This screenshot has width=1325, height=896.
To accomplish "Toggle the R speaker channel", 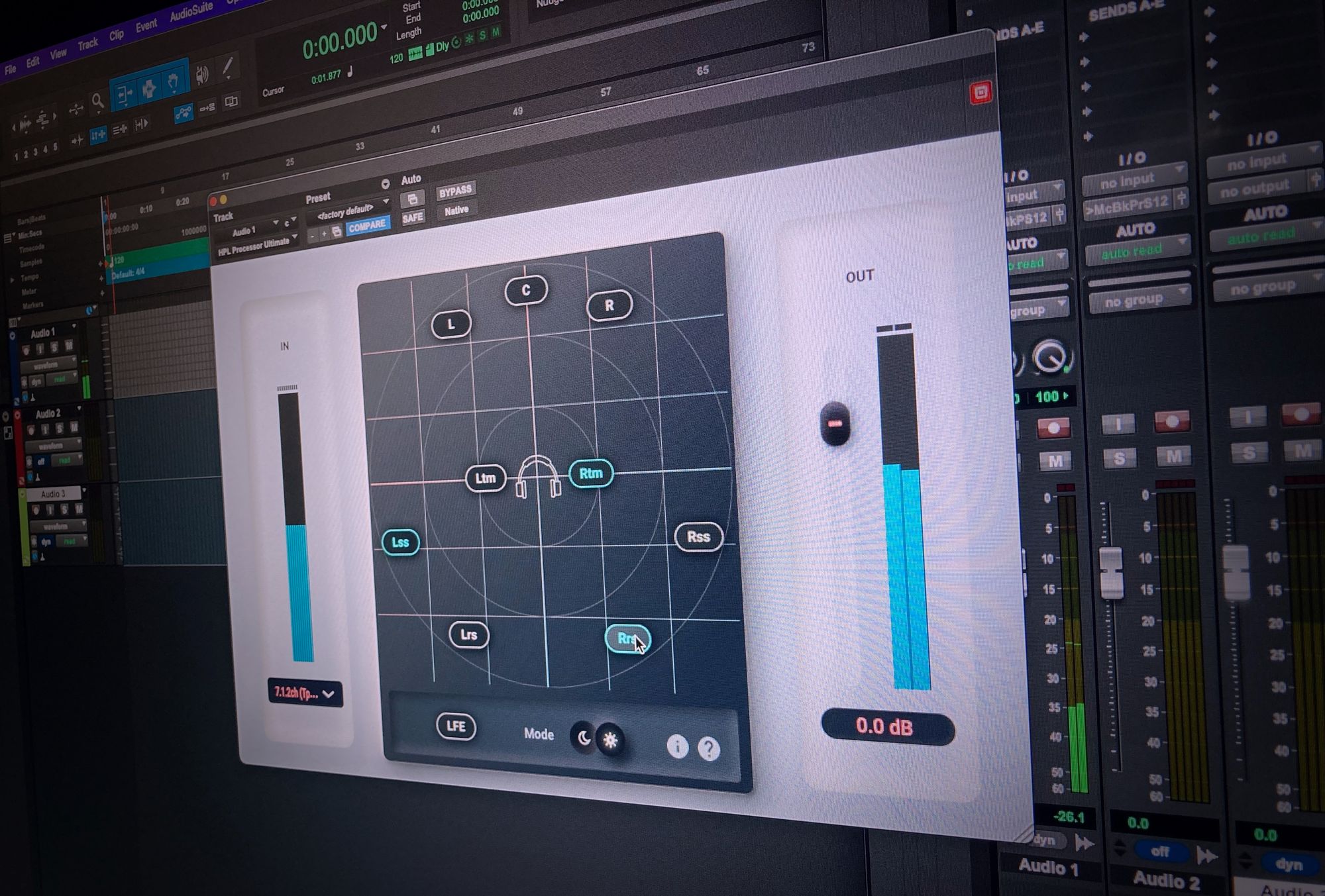I will pos(609,305).
